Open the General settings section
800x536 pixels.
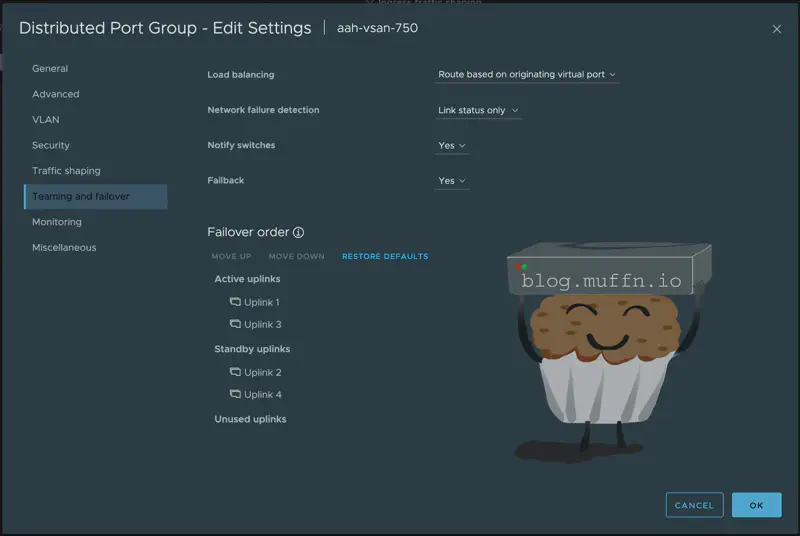(x=50, y=69)
